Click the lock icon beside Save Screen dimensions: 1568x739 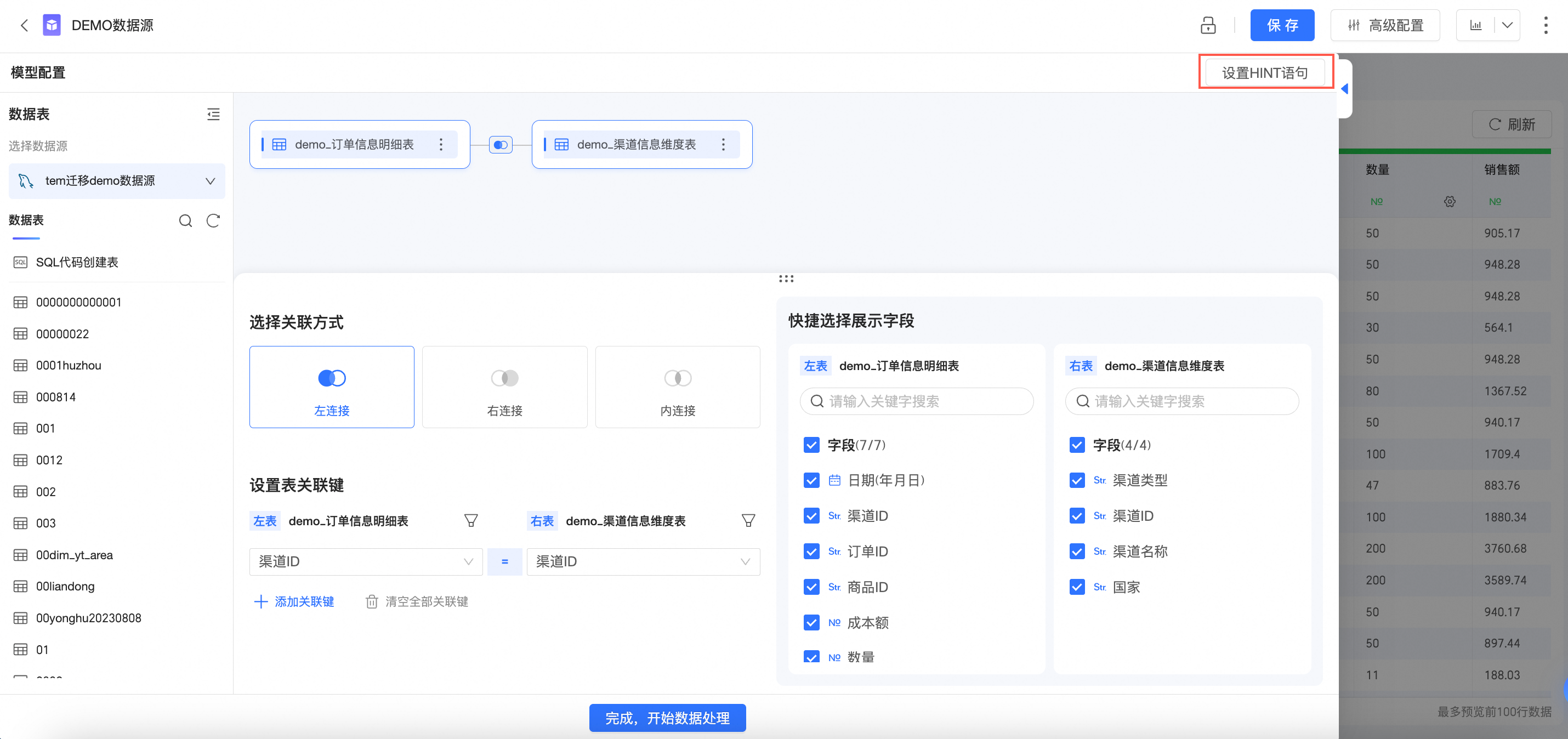click(x=1208, y=26)
